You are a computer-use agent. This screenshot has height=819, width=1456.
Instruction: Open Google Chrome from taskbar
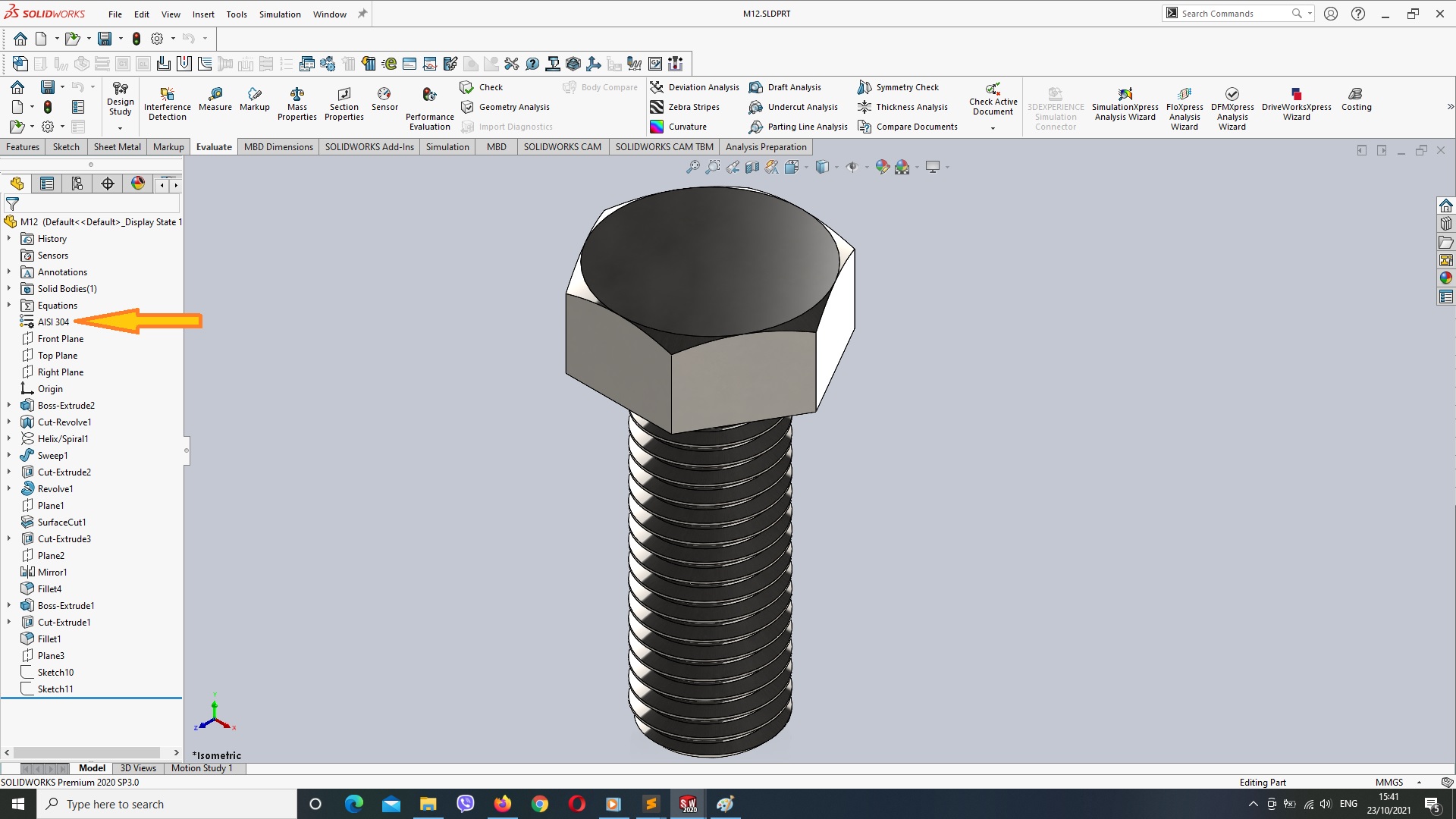(539, 804)
